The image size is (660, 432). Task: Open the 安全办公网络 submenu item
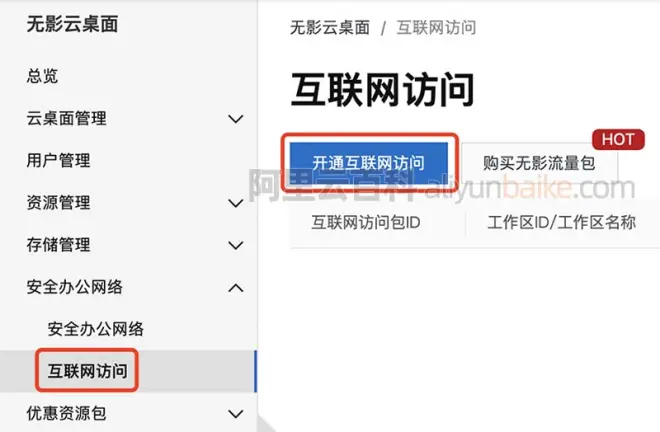point(96,329)
